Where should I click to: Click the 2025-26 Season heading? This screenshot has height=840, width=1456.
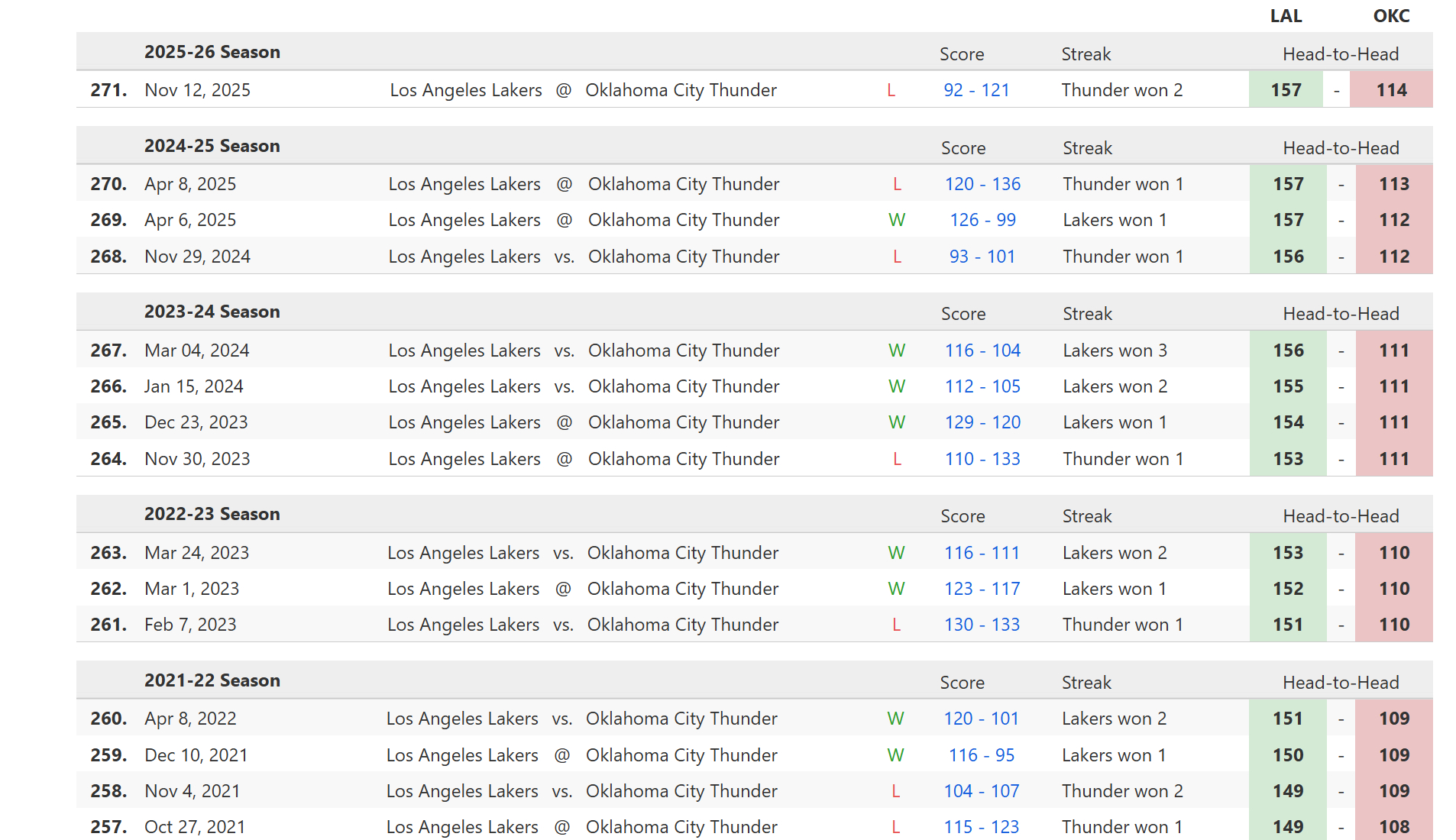[212, 52]
